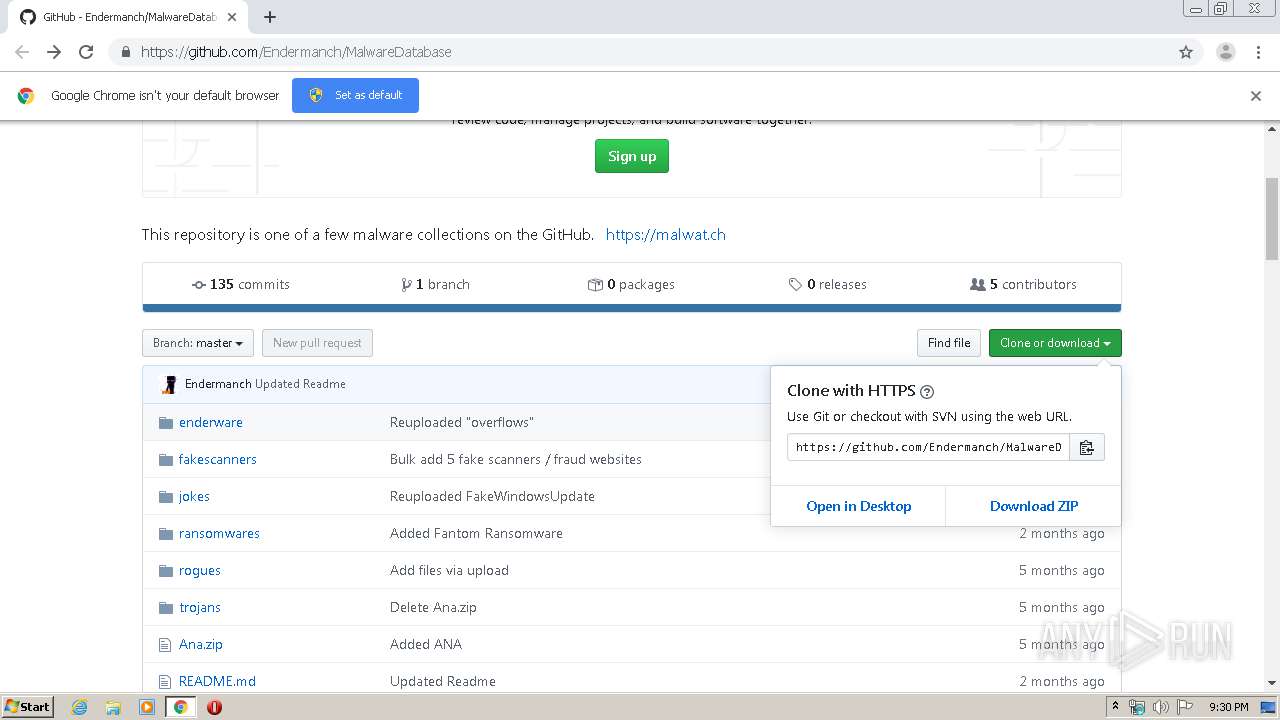Switch to the GitHub MalwareDatabase tab
The width and height of the screenshot is (1280, 720).
pos(130,17)
